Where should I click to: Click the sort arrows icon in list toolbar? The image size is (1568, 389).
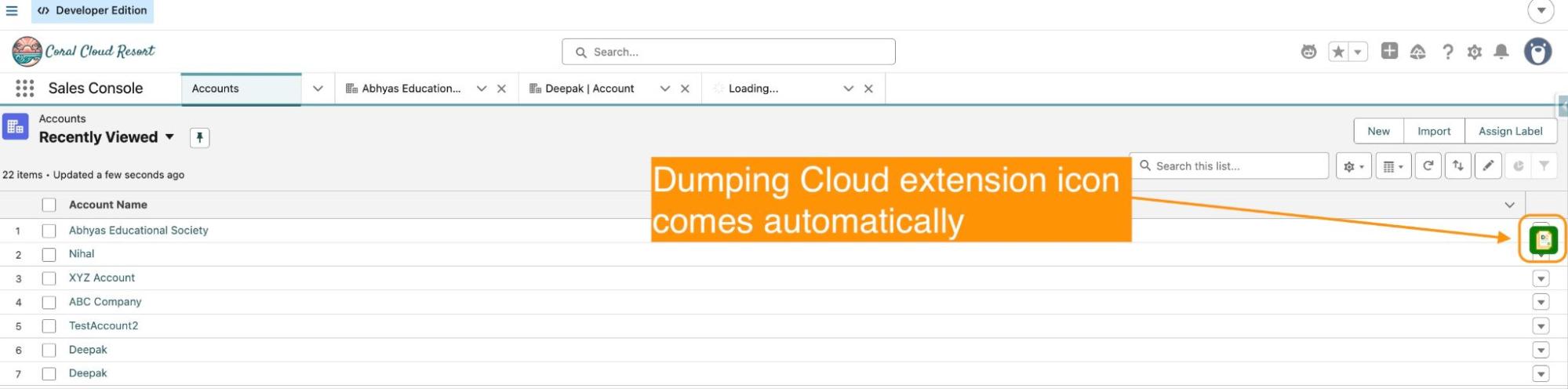click(x=1458, y=166)
